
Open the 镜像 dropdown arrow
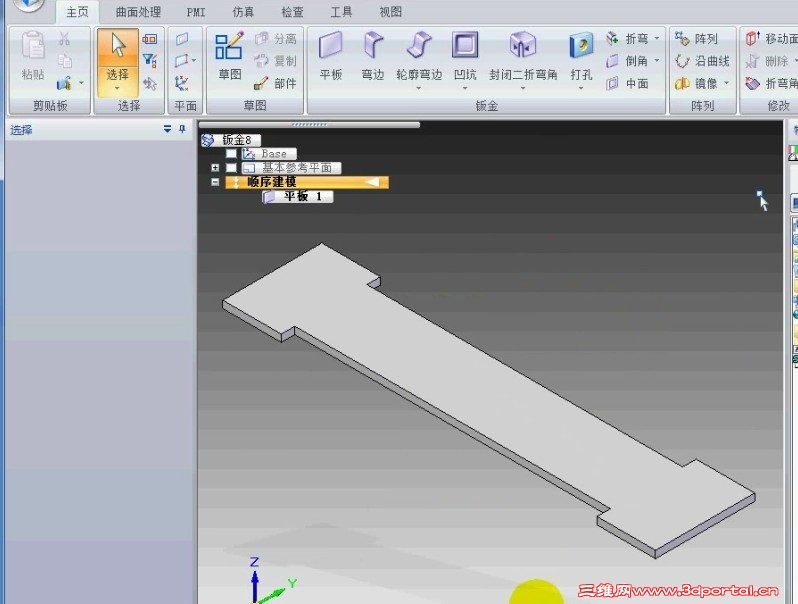click(726, 83)
